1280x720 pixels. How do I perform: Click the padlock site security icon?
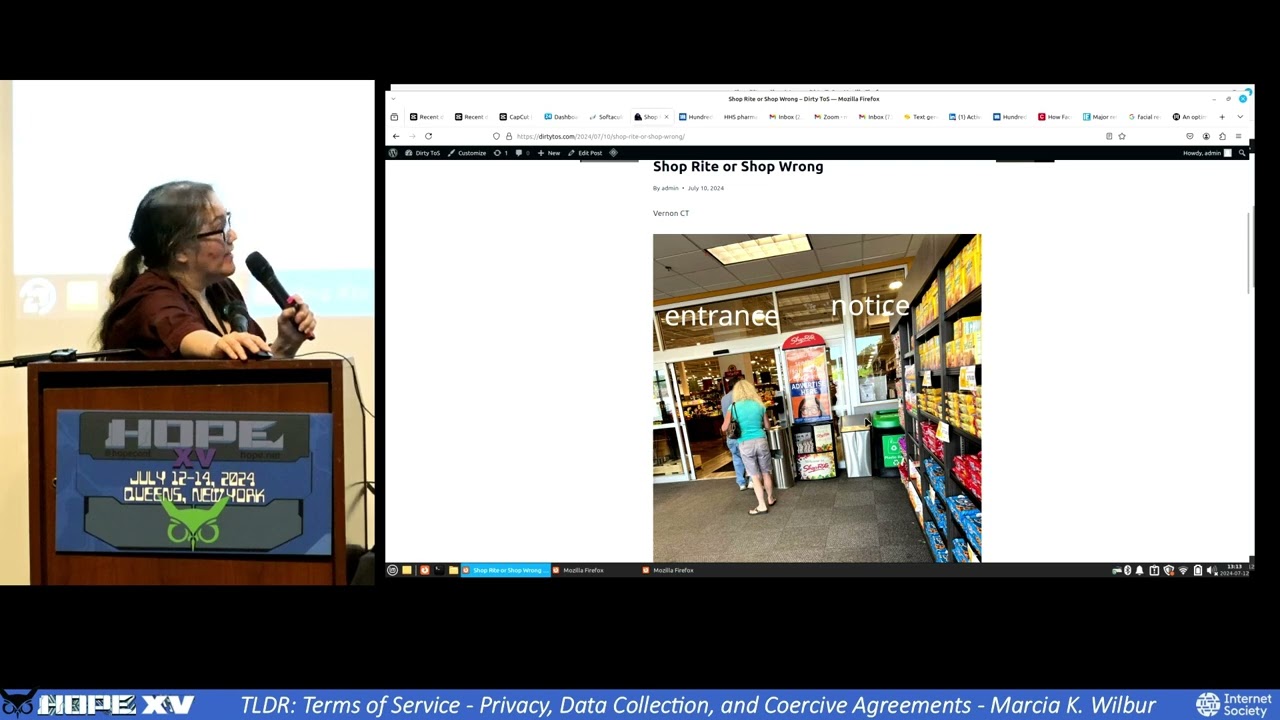[x=508, y=136]
